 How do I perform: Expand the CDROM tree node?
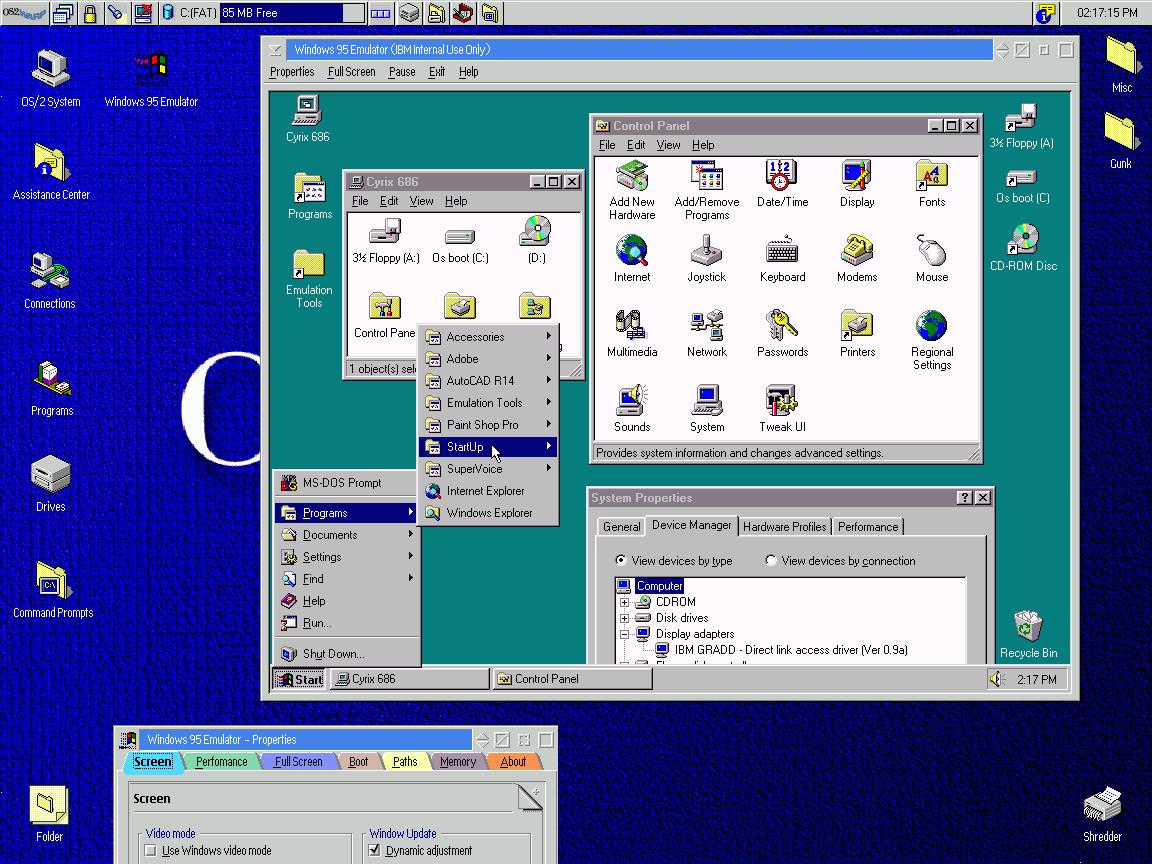pyautogui.click(x=624, y=602)
